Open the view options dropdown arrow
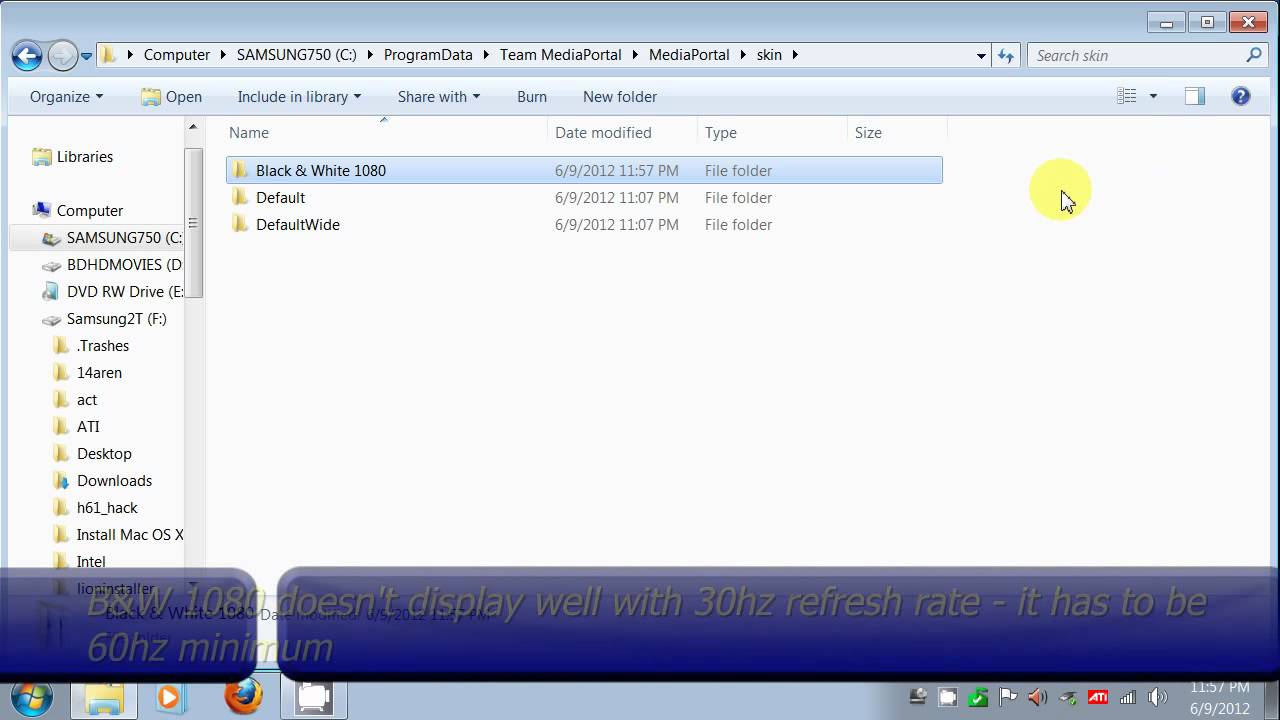Viewport: 1280px width, 720px height. 1153,96
